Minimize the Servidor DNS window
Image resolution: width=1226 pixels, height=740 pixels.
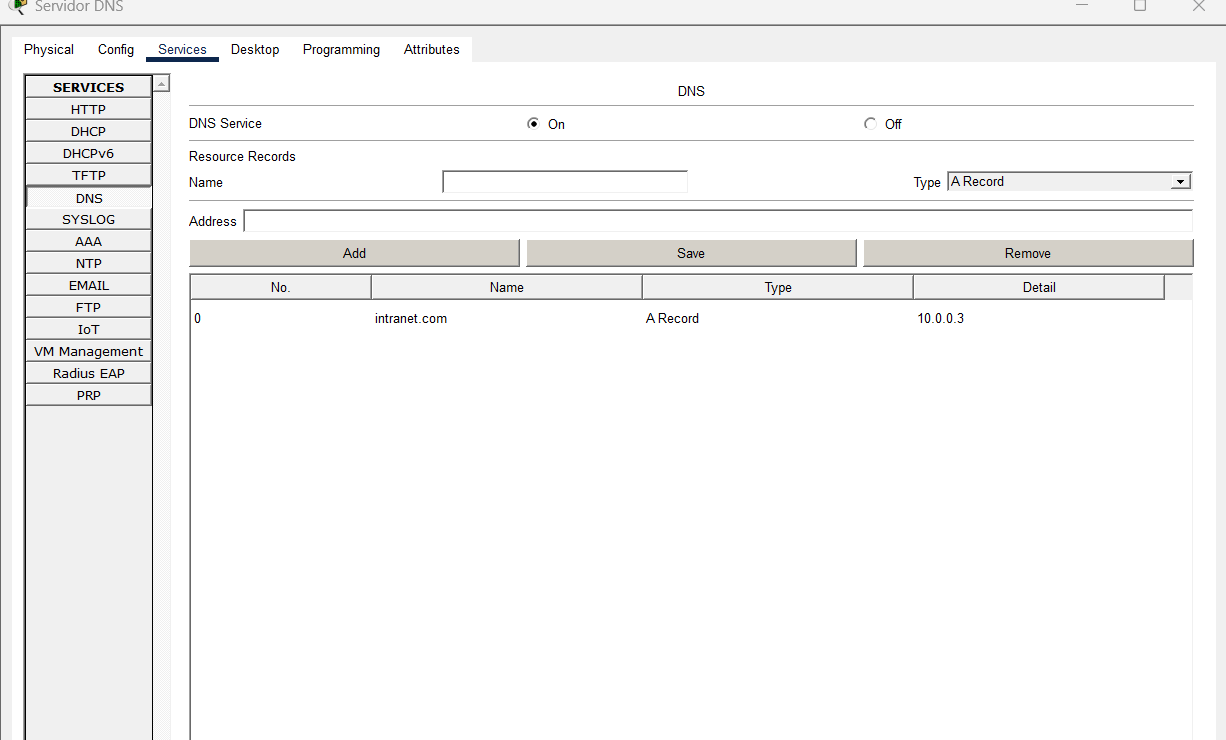pyautogui.click(x=1081, y=5)
